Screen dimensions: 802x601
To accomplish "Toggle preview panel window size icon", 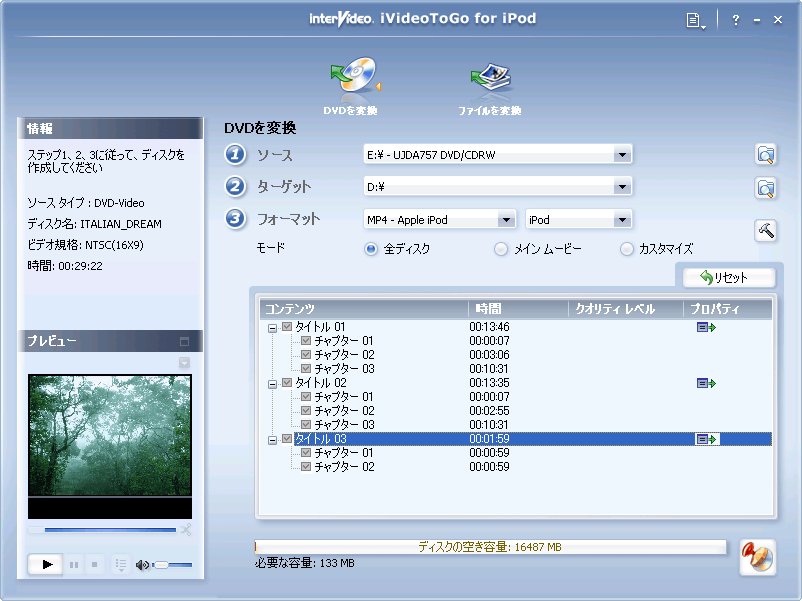I will click(x=185, y=341).
